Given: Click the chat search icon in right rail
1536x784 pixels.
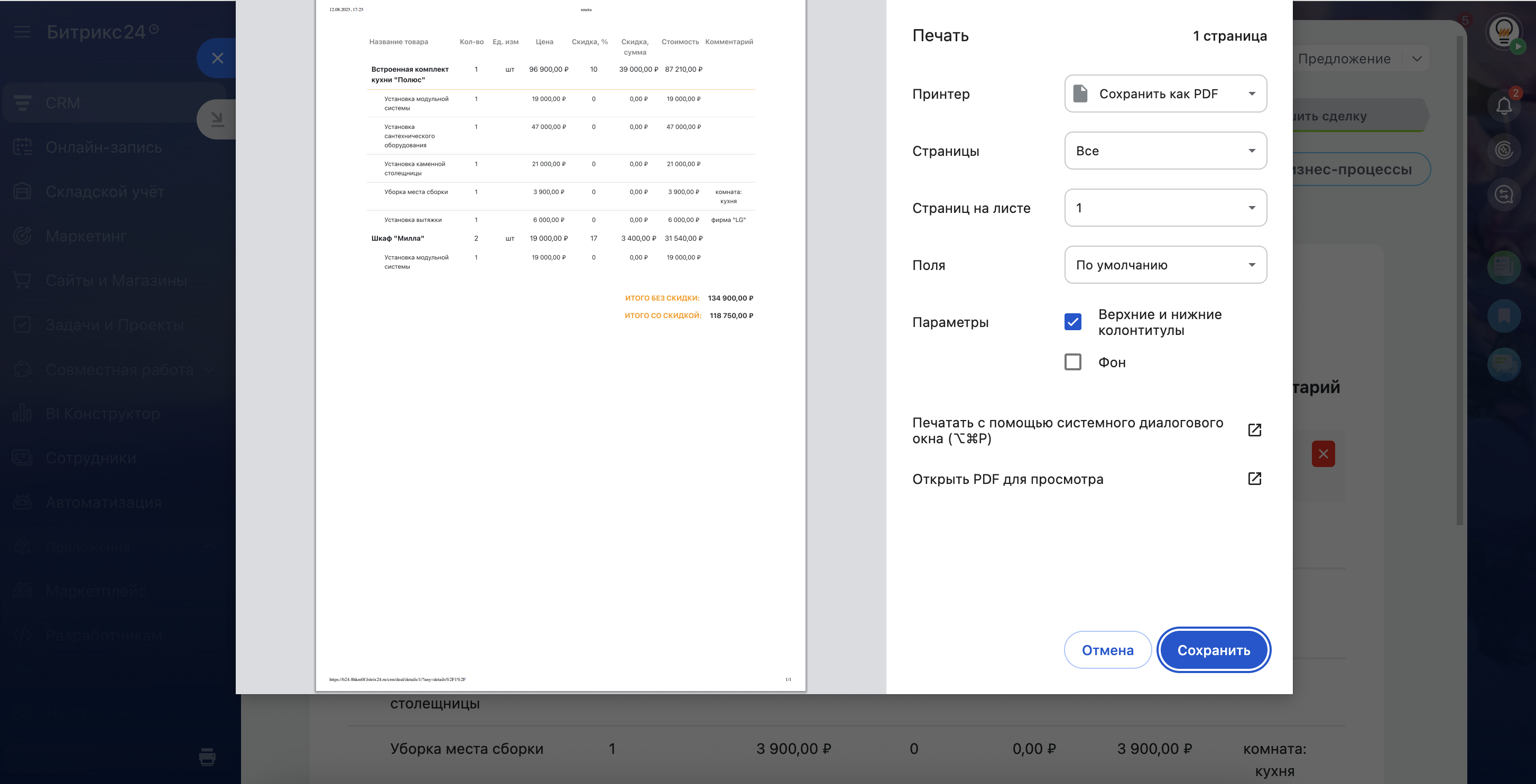Looking at the screenshot, I should (1503, 194).
